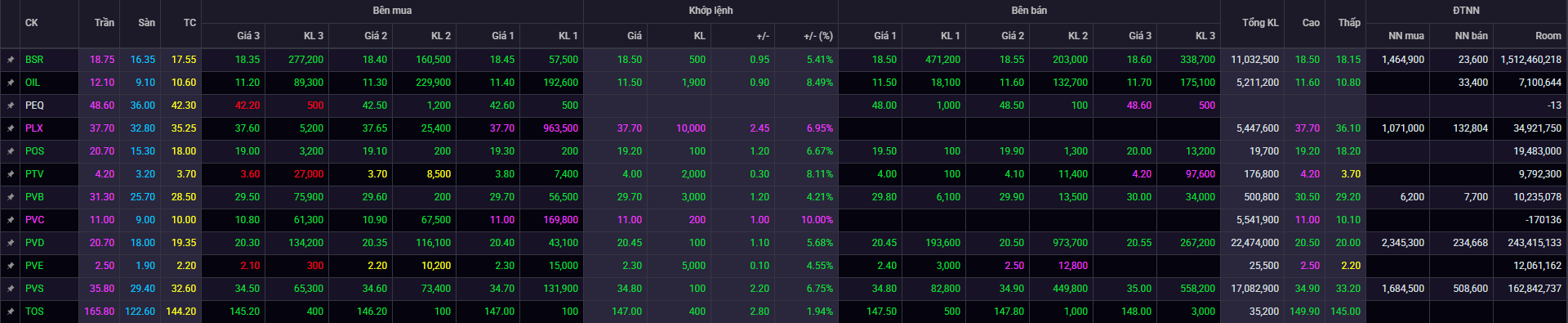Open the BSR ticker symbol
The width and height of the screenshot is (1568, 323).
click(34, 60)
